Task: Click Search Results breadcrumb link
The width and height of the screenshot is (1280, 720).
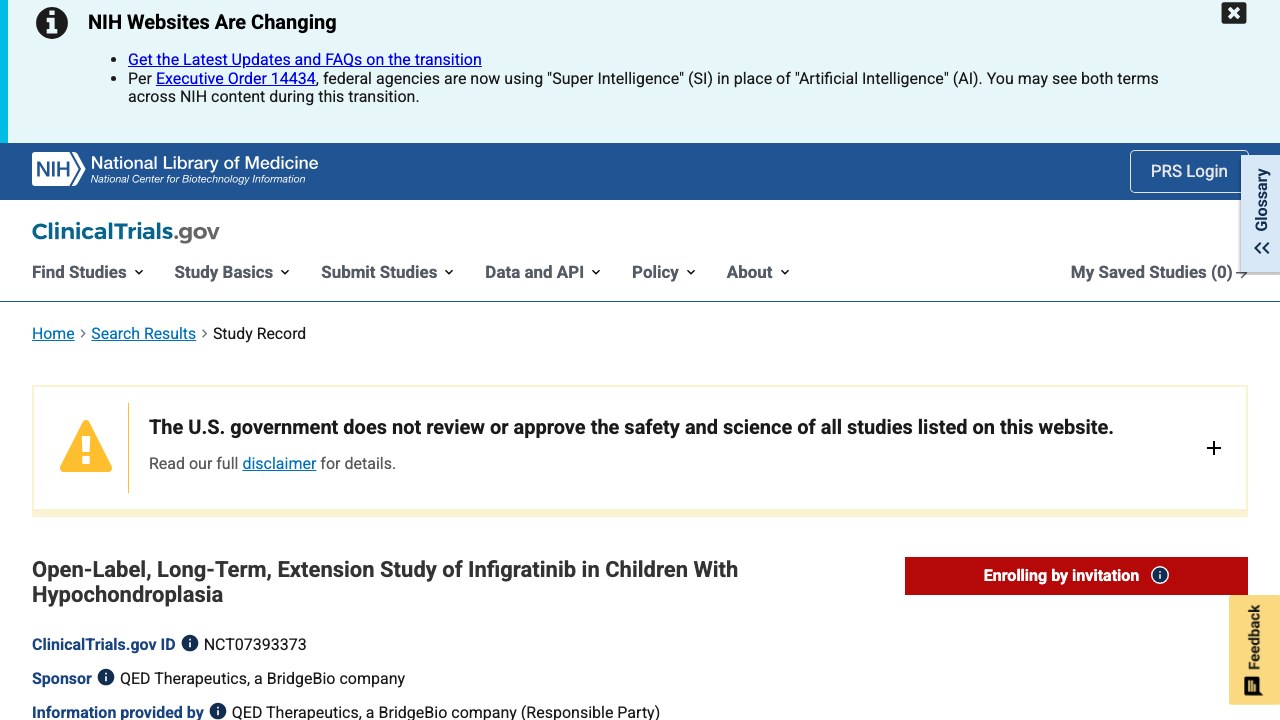Action: pyautogui.click(x=143, y=333)
